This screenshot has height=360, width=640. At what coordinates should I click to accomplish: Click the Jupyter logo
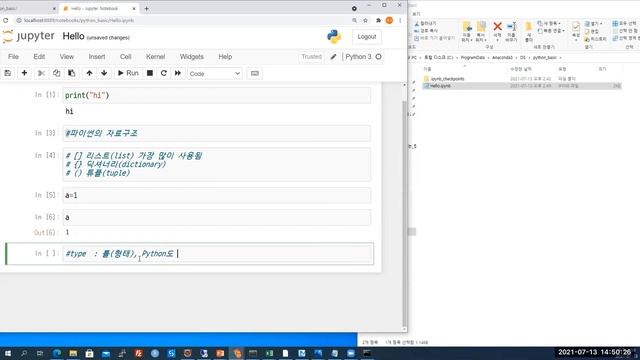[x=29, y=36]
